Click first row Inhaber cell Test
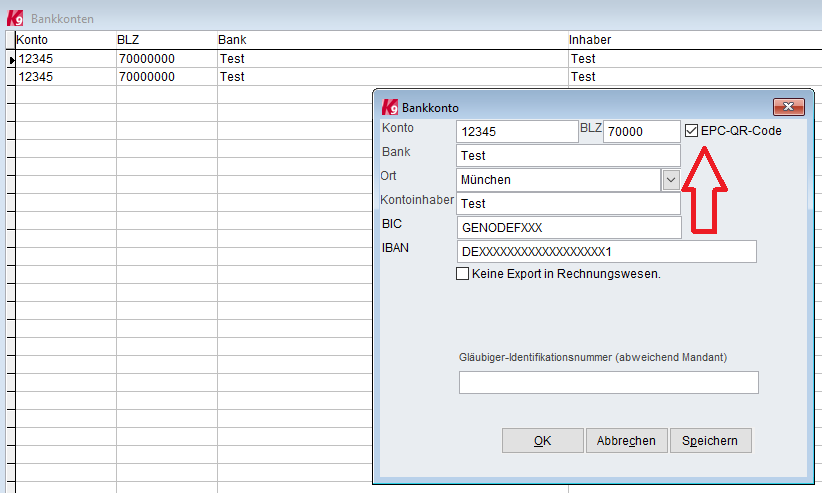822x493 pixels. click(695, 59)
